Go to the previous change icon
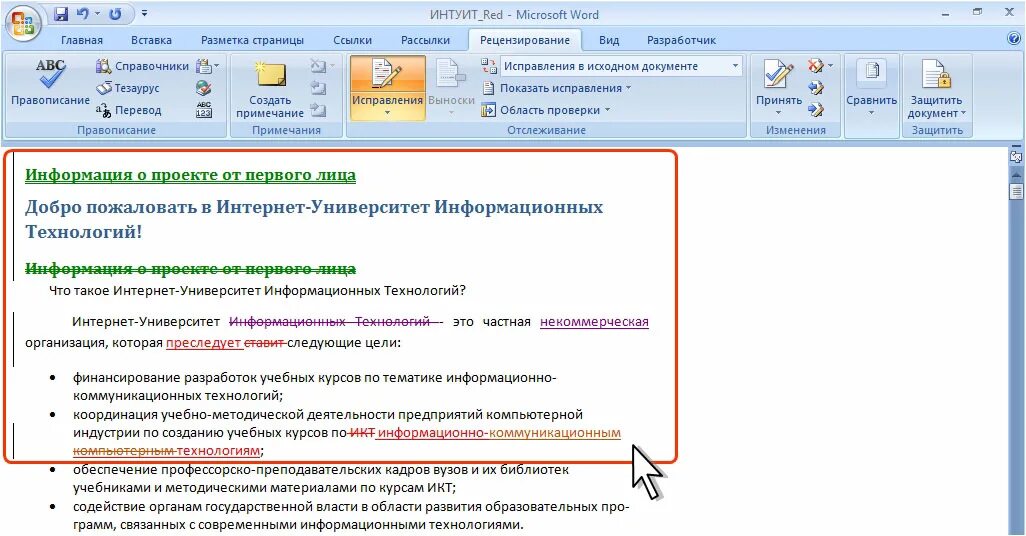The width and height of the screenshot is (1026, 536). [x=815, y=88]
